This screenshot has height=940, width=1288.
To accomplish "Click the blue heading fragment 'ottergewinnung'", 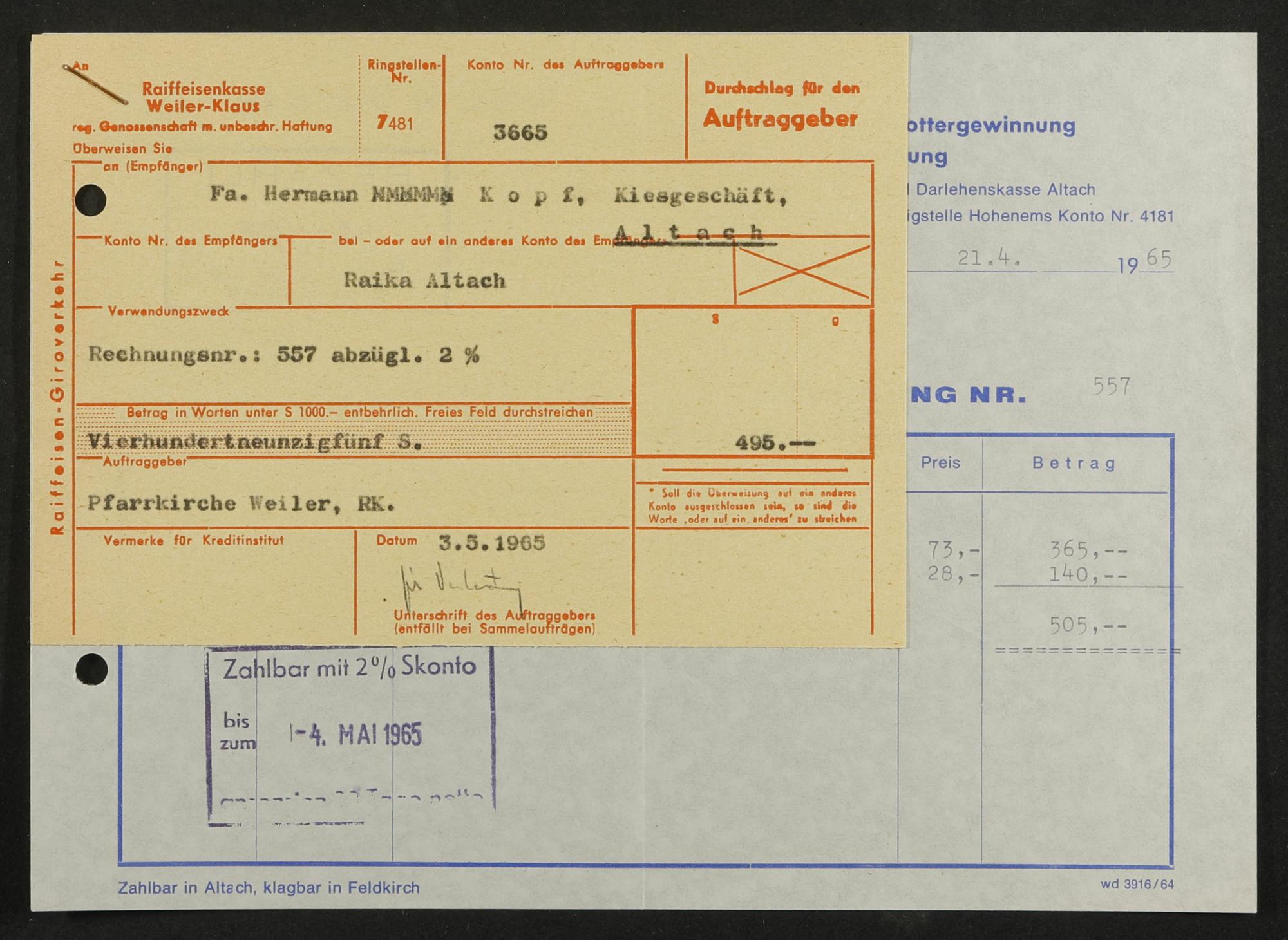I will tap(992, 126).
